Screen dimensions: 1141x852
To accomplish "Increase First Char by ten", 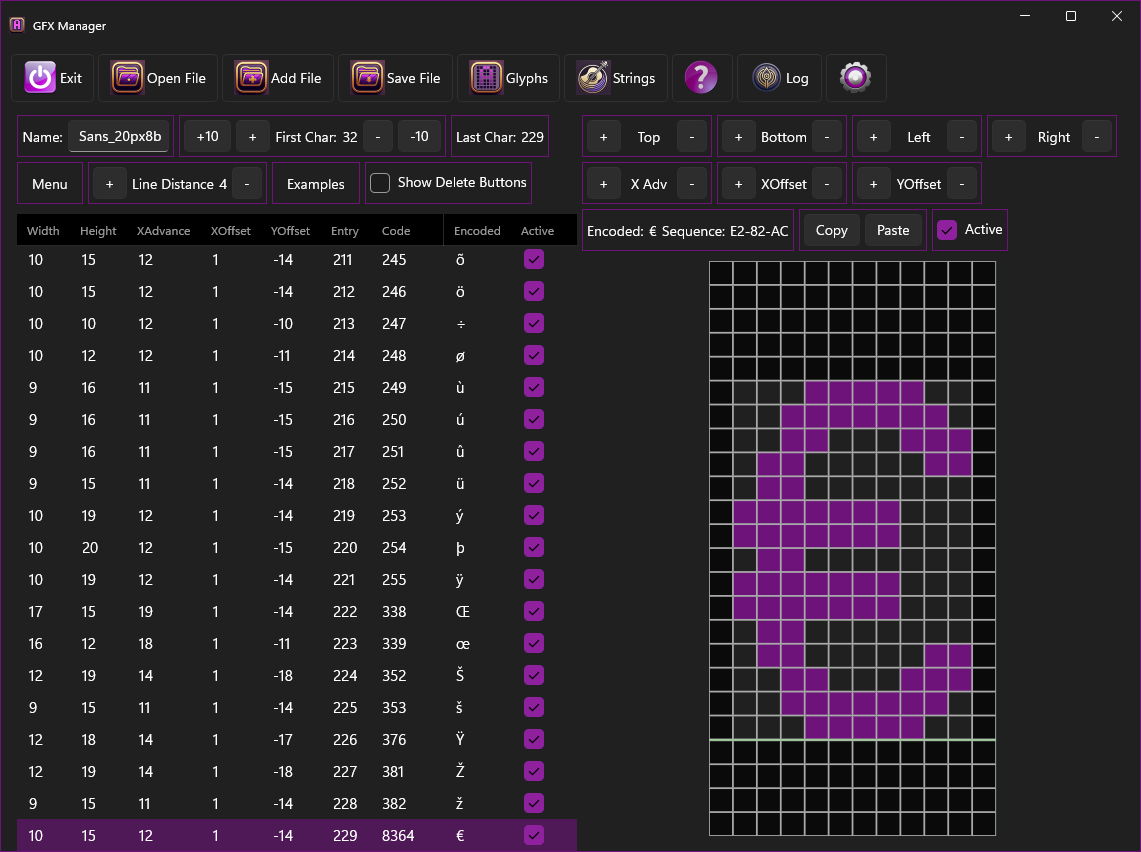I will pos(207,136).
